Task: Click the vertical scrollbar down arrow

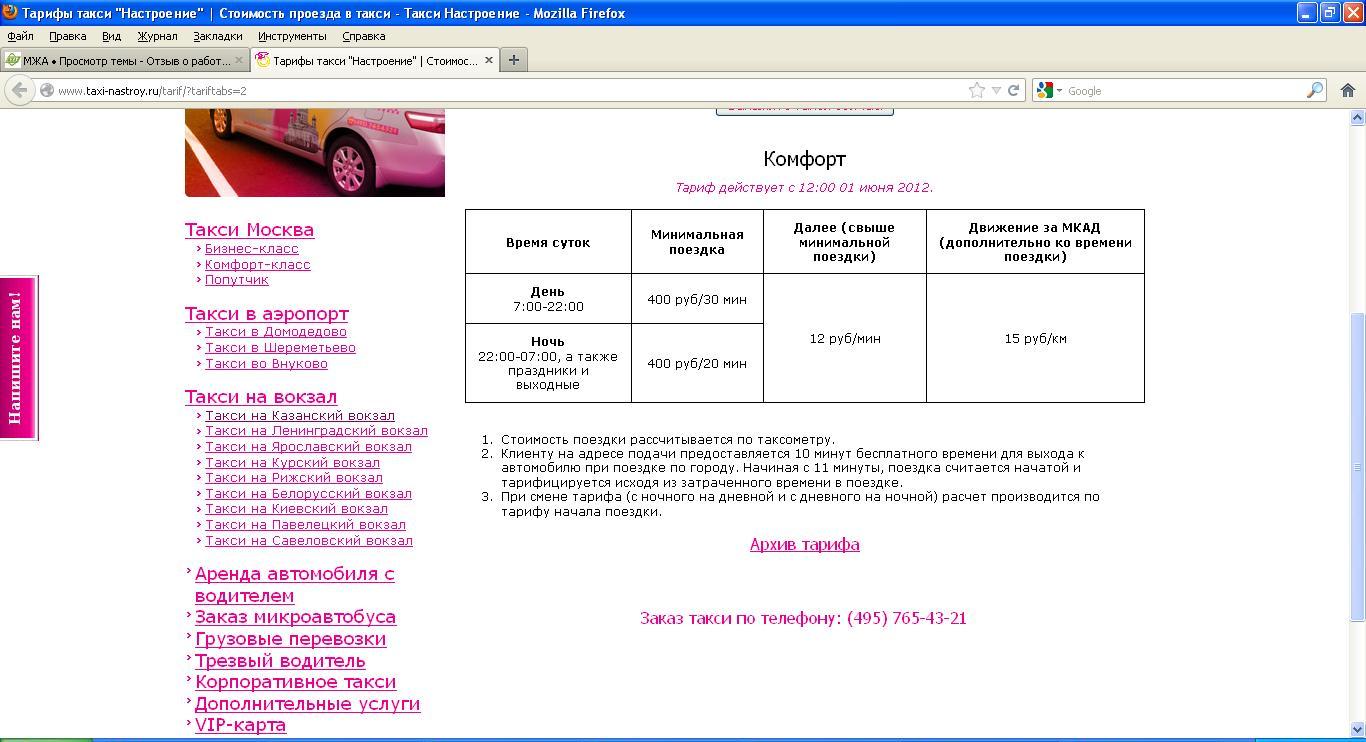Action: point(1357,729)
